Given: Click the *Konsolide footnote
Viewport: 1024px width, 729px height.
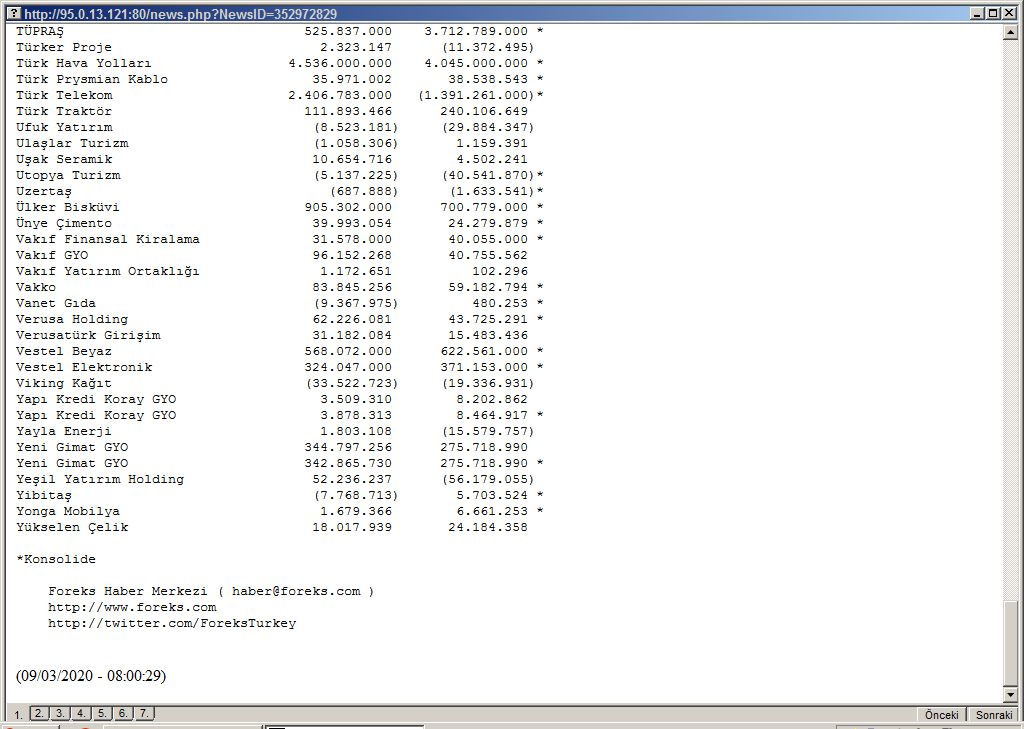Looking at the screenshot, I should tap(56, 559).
